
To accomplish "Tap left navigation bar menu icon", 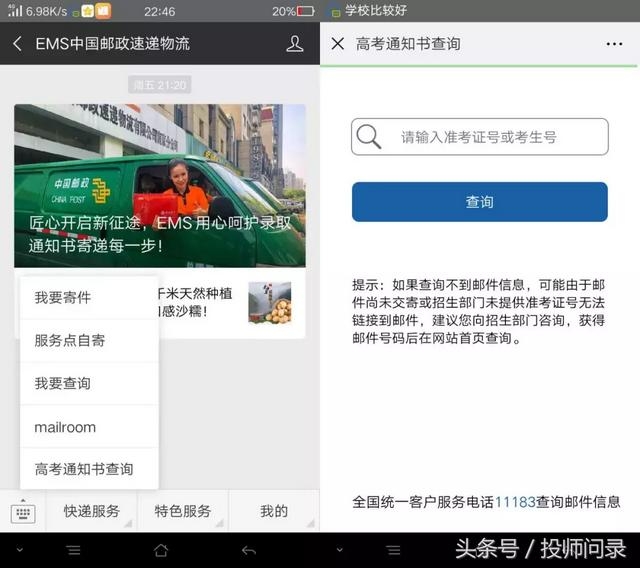I will (74, 550).
